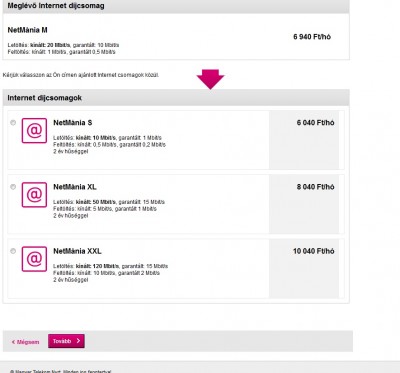Click the 8 040 Ft/hó price panel
Image resolution: width=400 pixels, height=373 pixels.
click(x=304, y=204)
